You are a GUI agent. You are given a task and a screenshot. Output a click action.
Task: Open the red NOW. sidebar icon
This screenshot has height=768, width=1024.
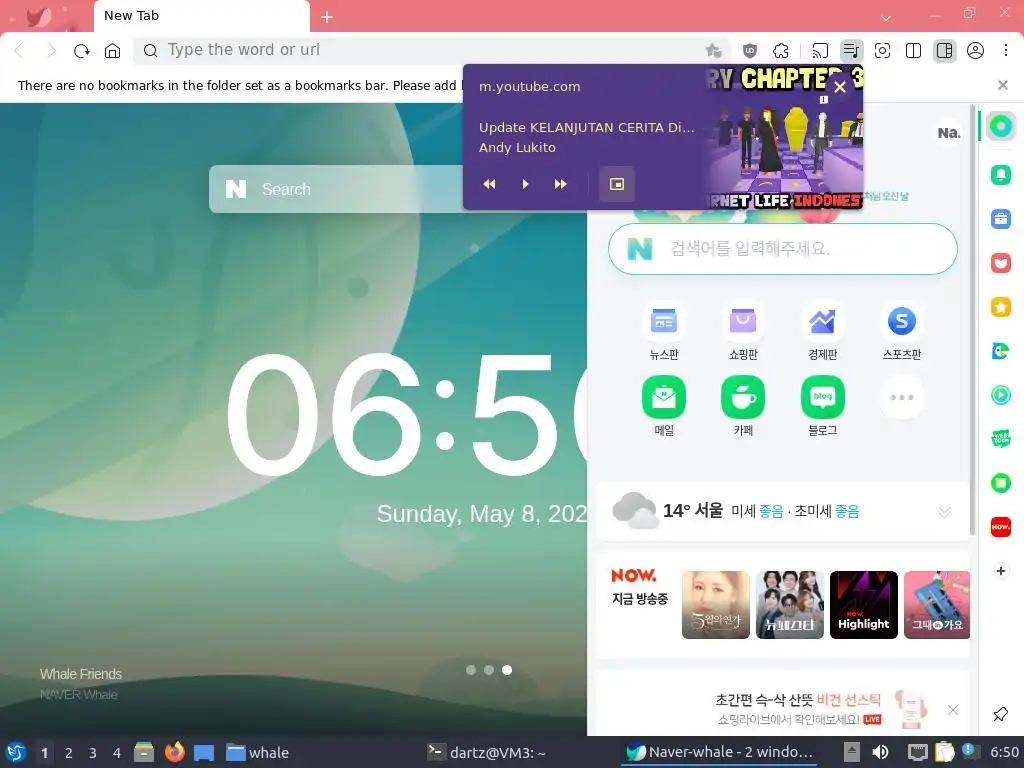[1000, 526]
